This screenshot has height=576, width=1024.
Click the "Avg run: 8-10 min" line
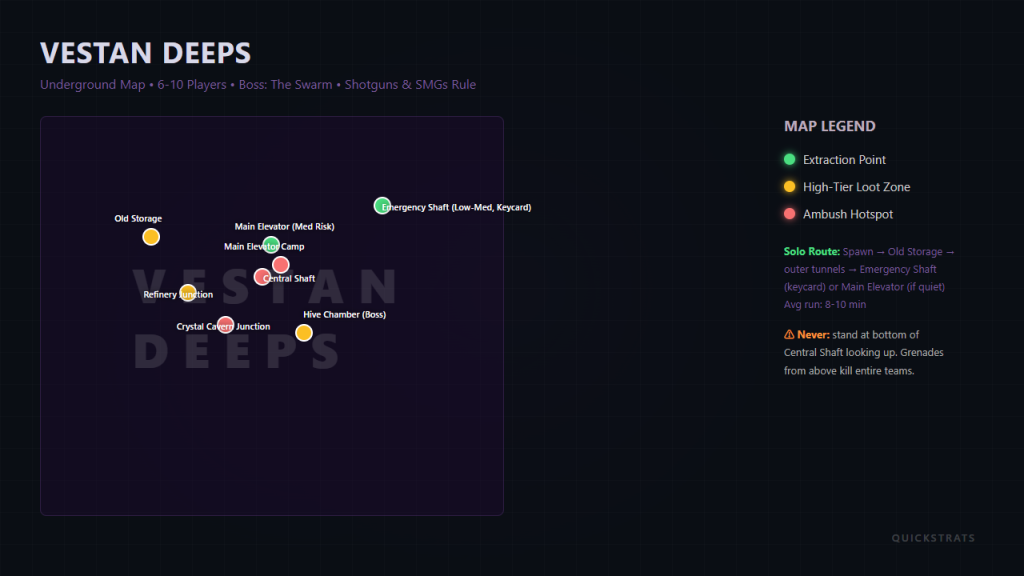point(825,304)
